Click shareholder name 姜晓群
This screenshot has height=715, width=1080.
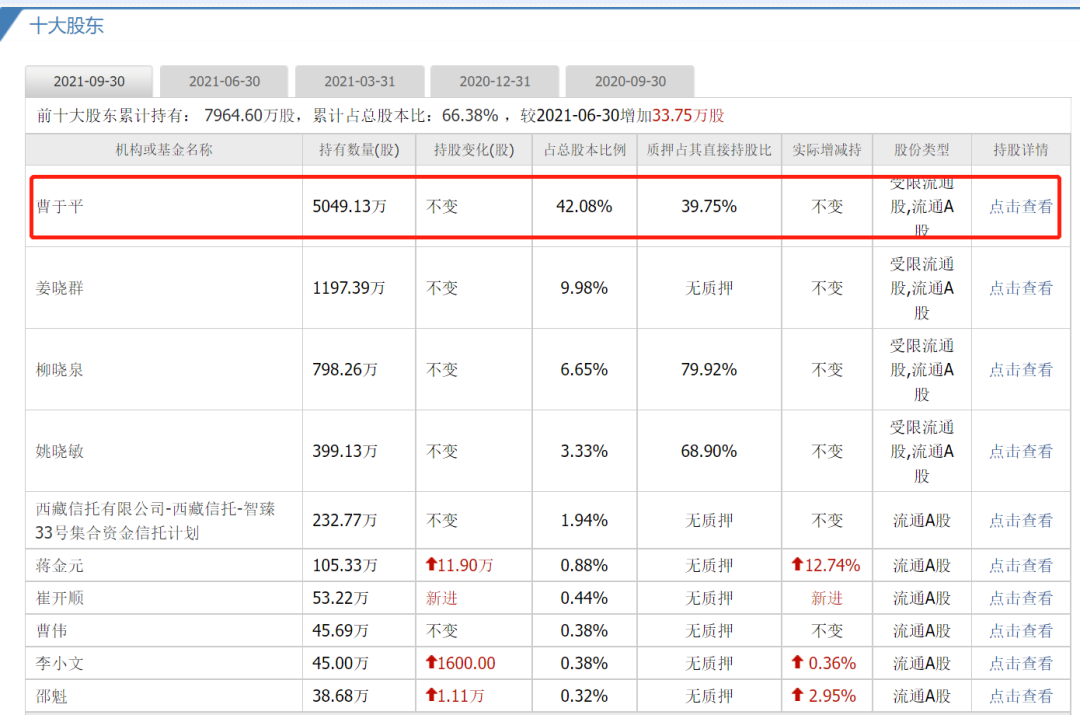(60, 288)
